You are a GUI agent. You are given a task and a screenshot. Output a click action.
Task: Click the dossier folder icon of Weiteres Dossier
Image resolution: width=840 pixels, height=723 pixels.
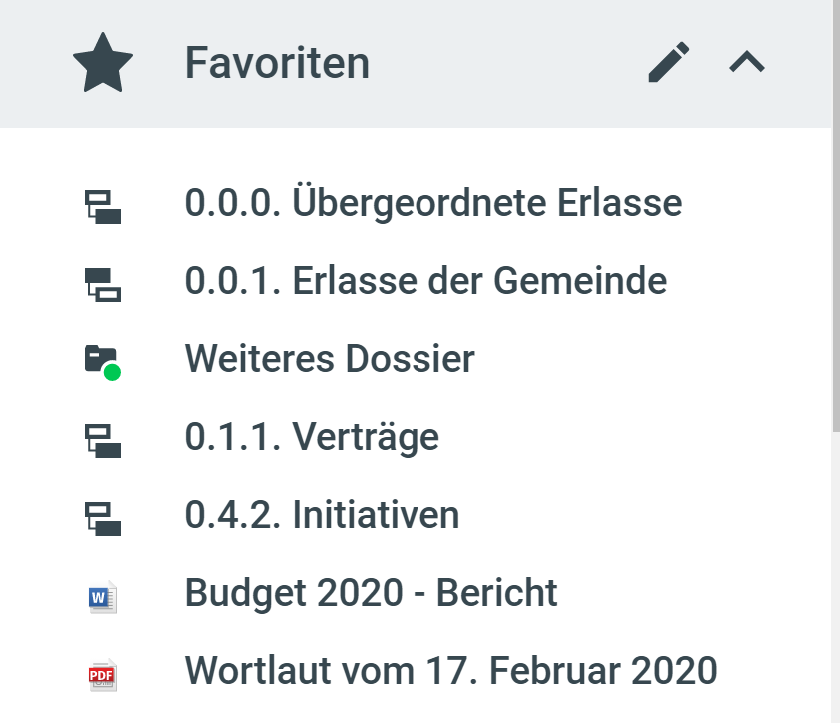pos(100,358)
